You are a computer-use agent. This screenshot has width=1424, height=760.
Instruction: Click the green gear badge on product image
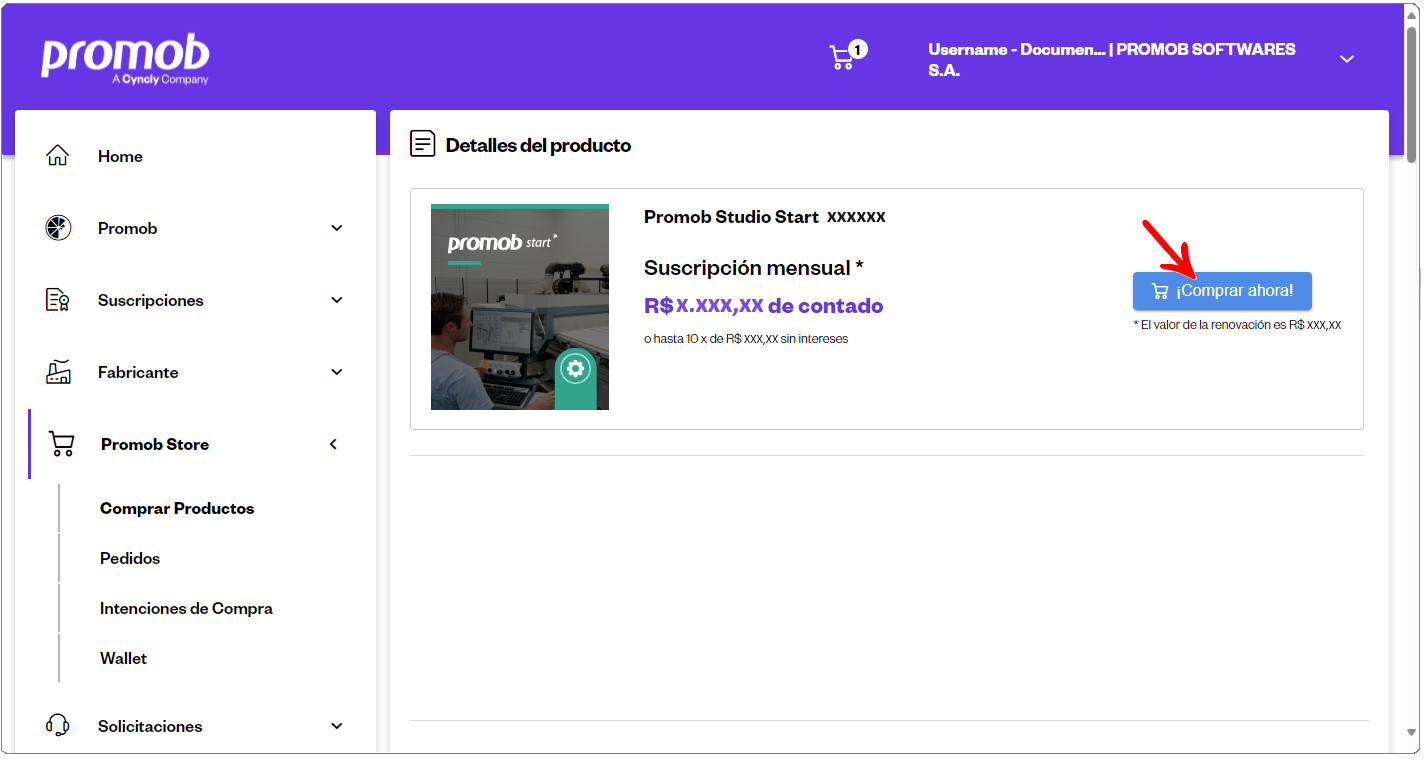pyautogui.click(x=575, y=368)
